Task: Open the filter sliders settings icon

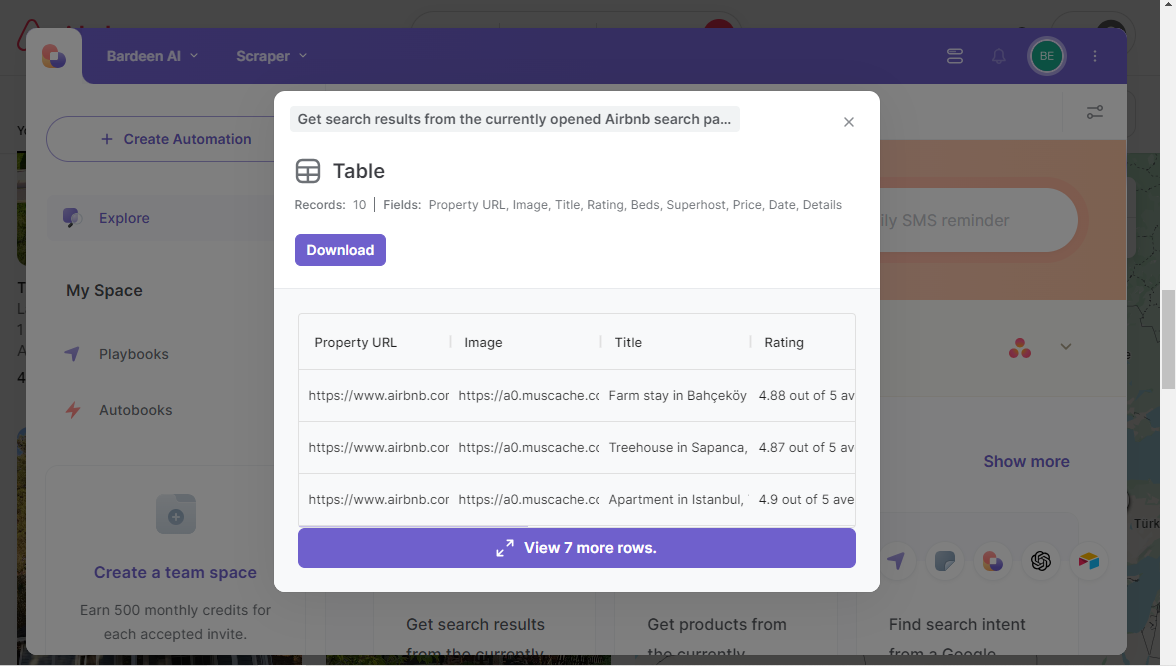Action: [x=1095, y=112]
